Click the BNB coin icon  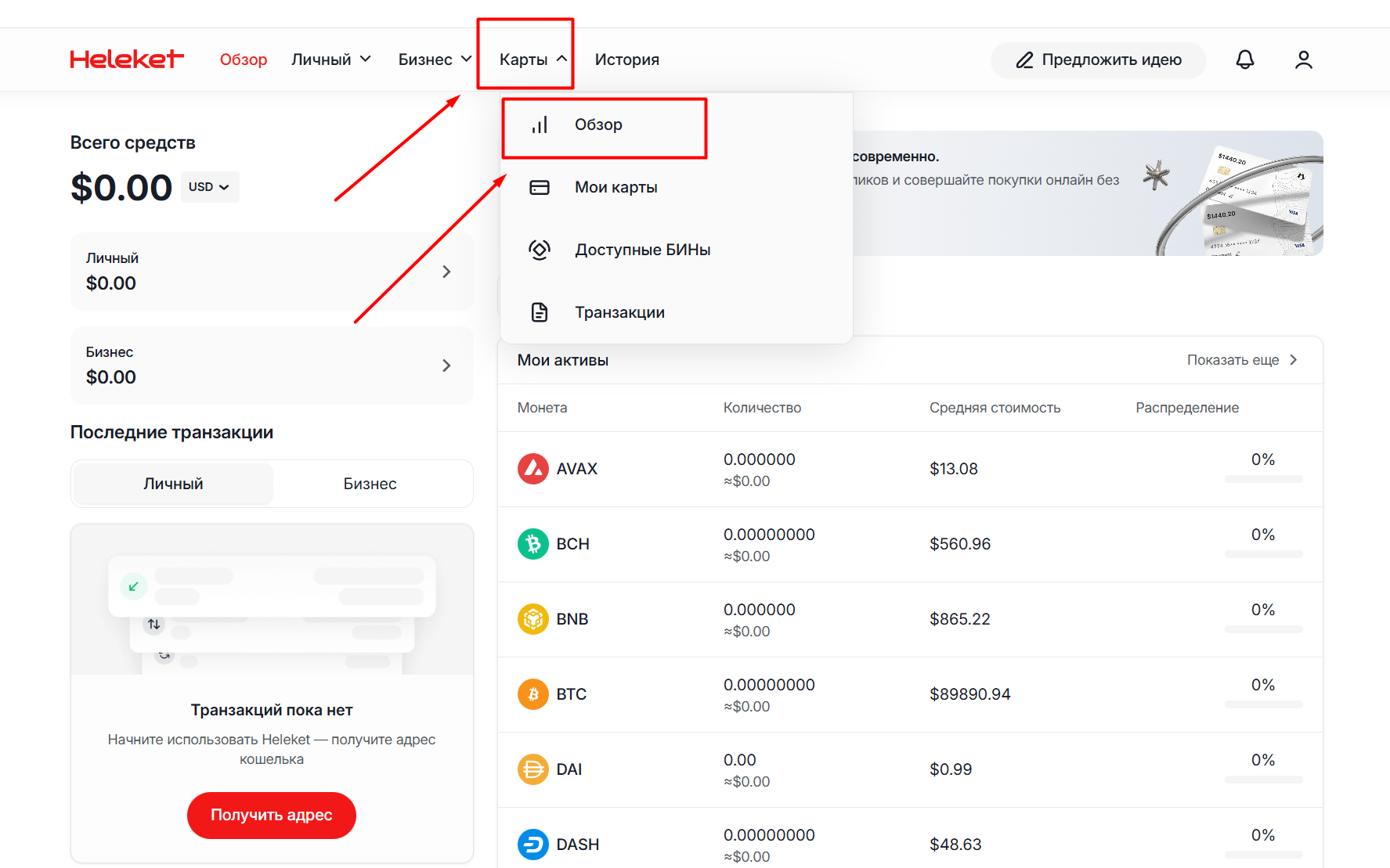point(533,619)
